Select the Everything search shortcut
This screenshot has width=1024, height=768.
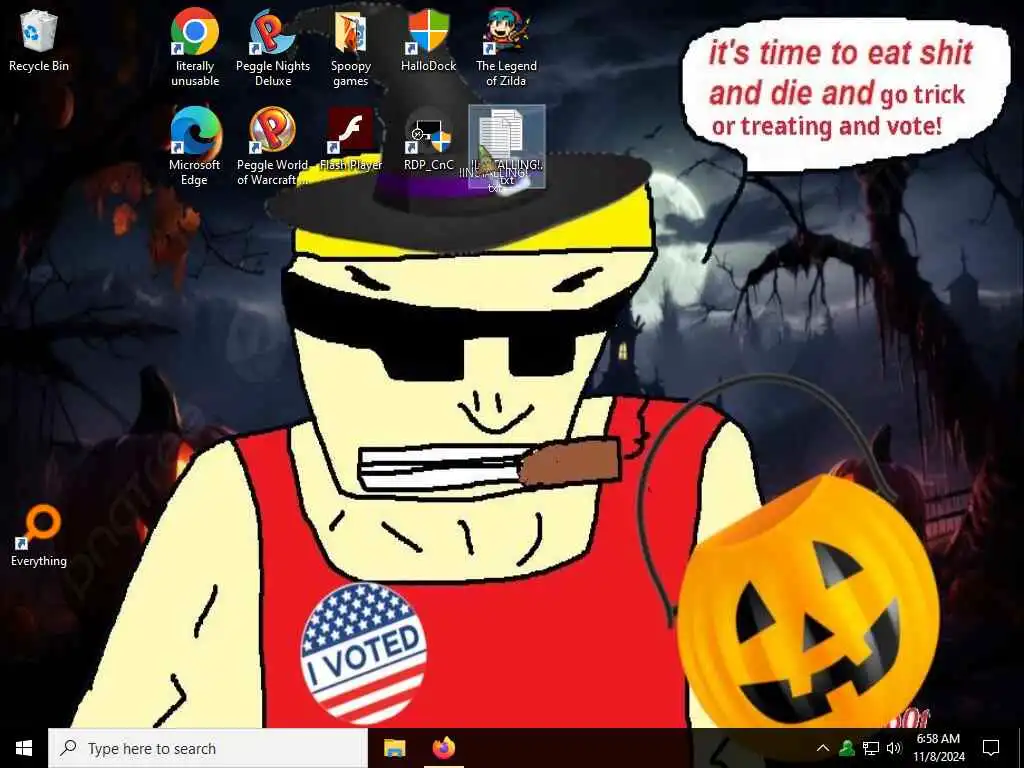coord(39,536)
